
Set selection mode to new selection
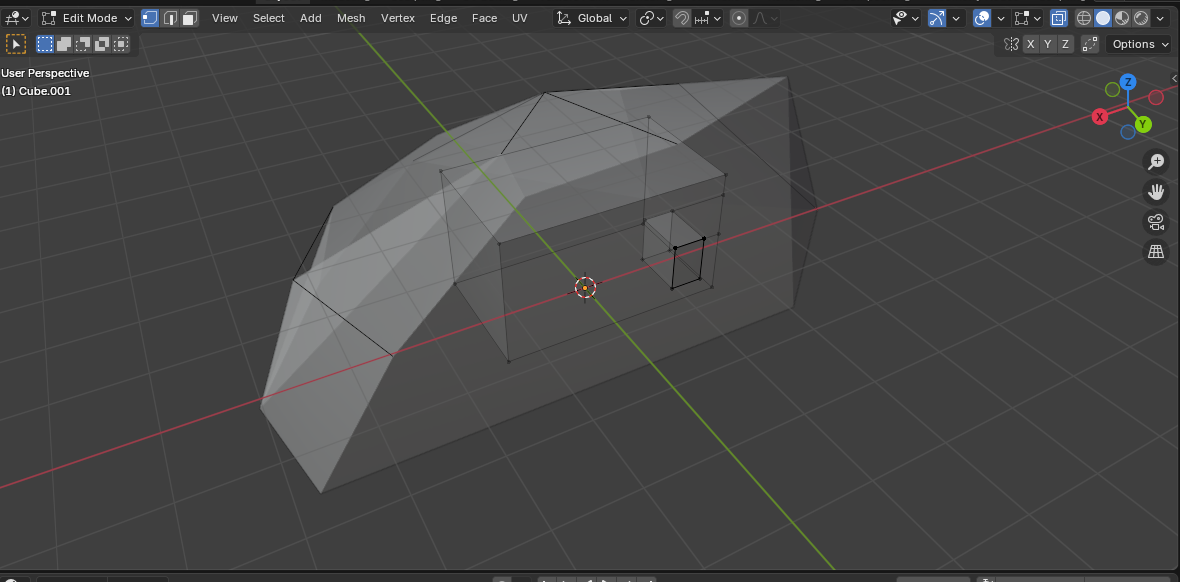click(46, 44)
